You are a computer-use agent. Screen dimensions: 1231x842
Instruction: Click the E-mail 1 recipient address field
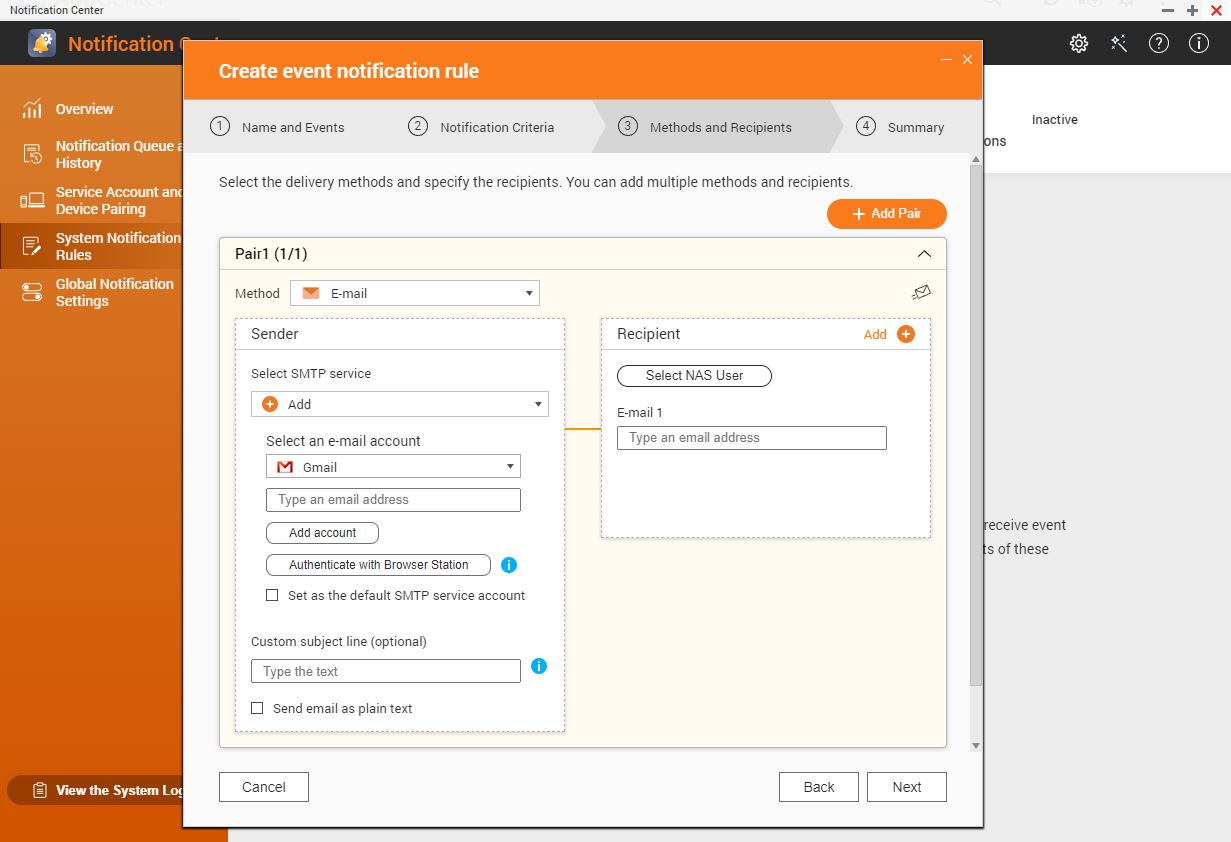(751, 438)
